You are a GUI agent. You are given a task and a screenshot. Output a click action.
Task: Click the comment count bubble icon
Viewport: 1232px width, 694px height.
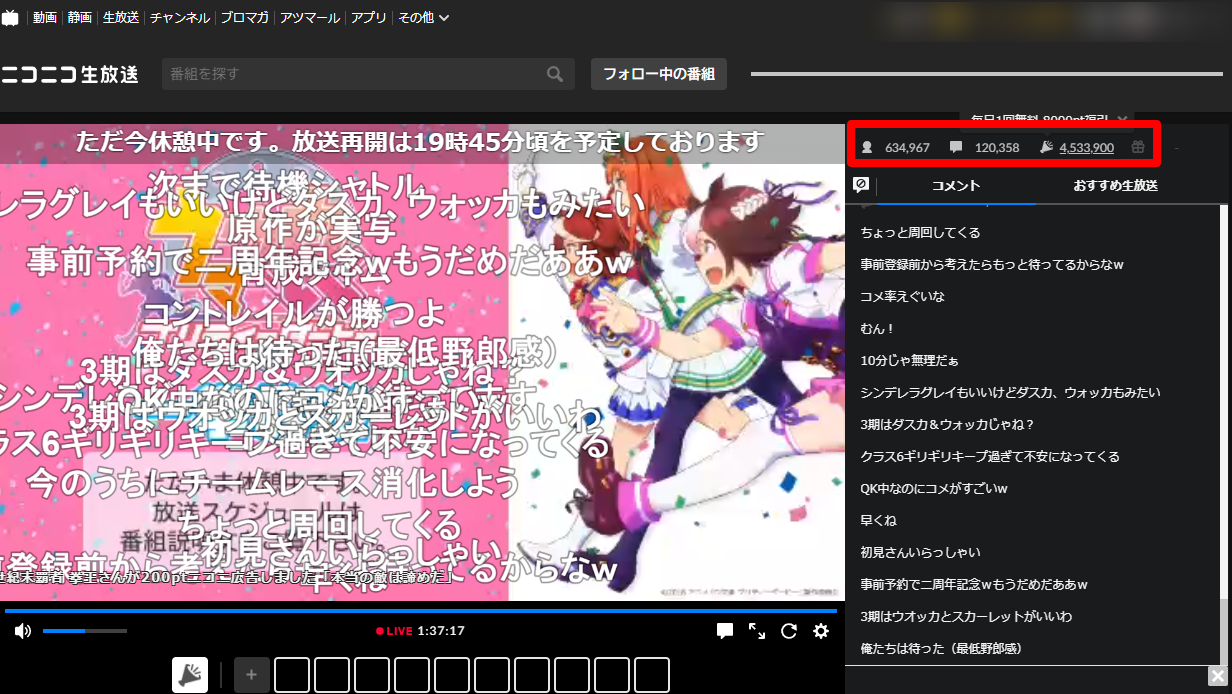(x=956, y=147)
